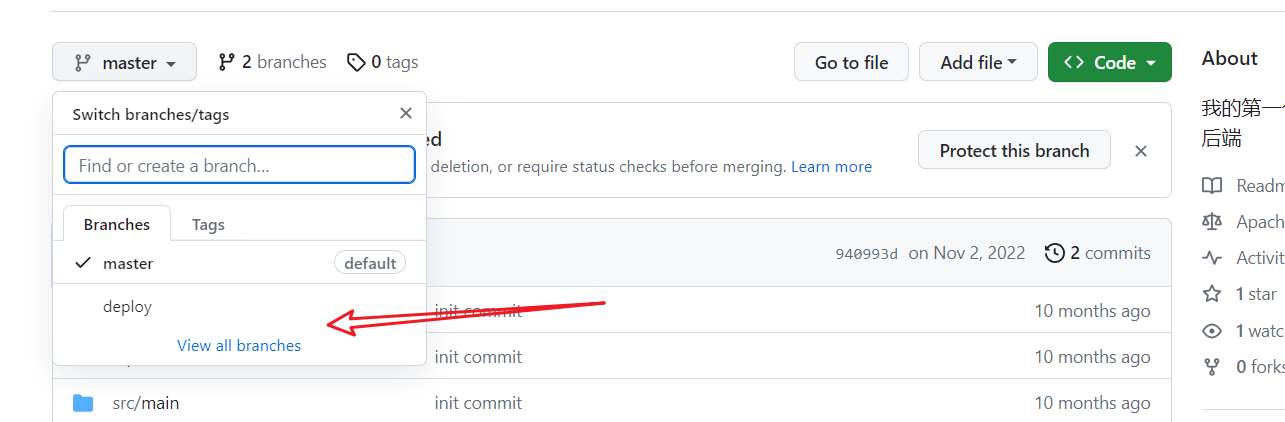Dismiss the branch protection banner
1285x422 pixels.
tap(1140, 151)
